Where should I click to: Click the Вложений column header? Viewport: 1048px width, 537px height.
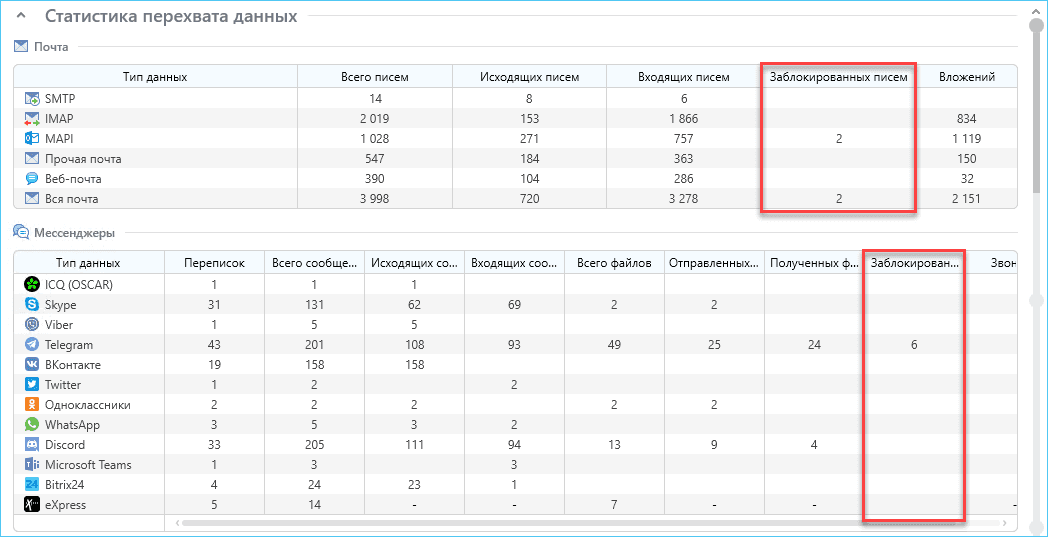pos(966,77)
